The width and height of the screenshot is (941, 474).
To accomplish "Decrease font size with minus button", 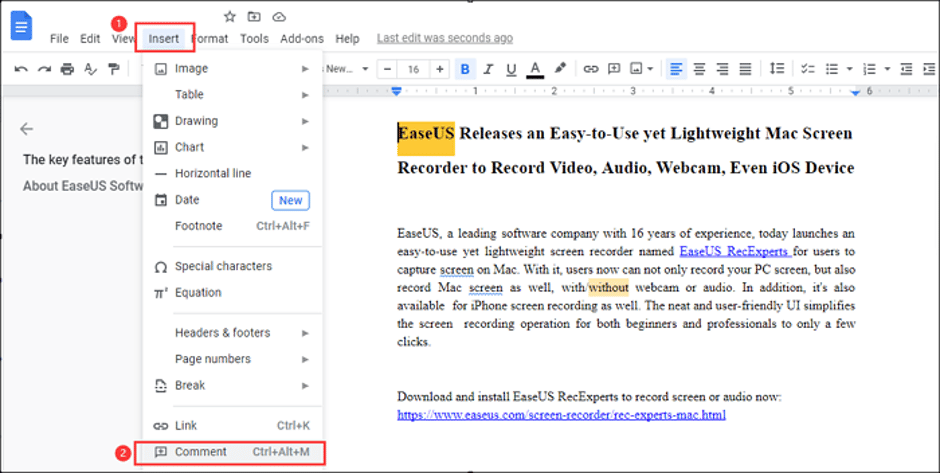I will 387,69.
